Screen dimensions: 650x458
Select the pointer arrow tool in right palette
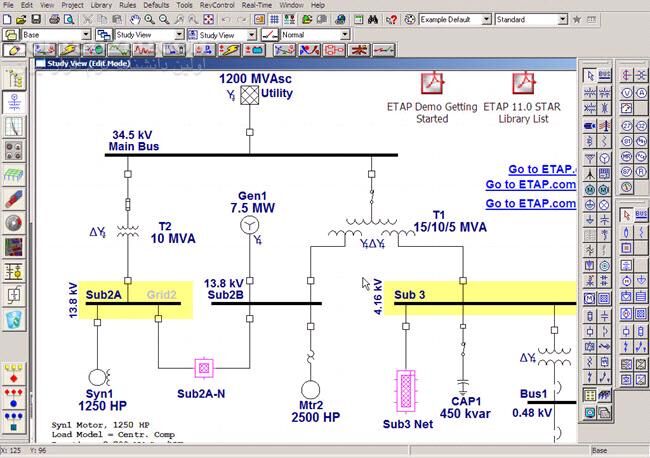coord(589,75)
